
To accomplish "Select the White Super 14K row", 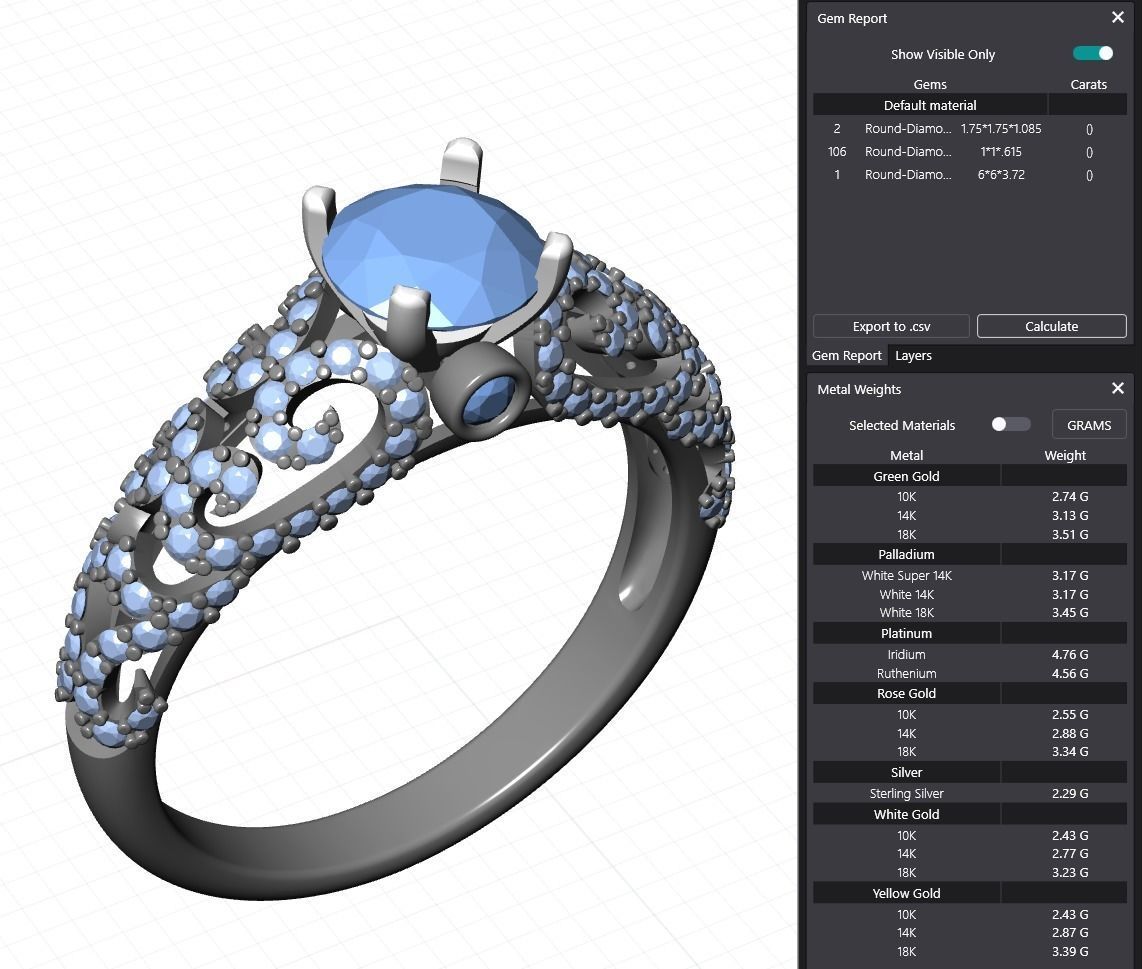I will coord(969,576).
